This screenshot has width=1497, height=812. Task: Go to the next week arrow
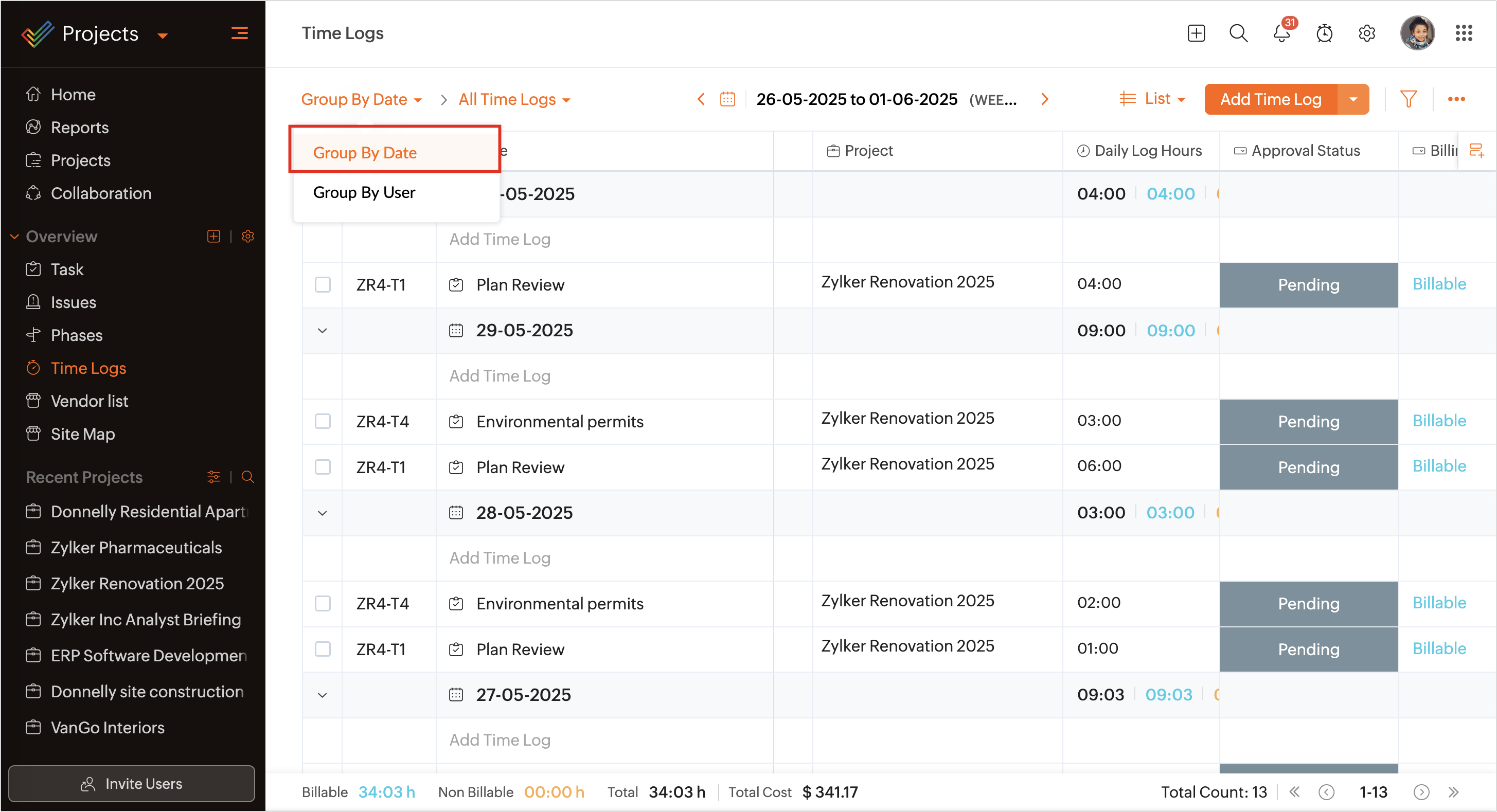[1045, 99]
